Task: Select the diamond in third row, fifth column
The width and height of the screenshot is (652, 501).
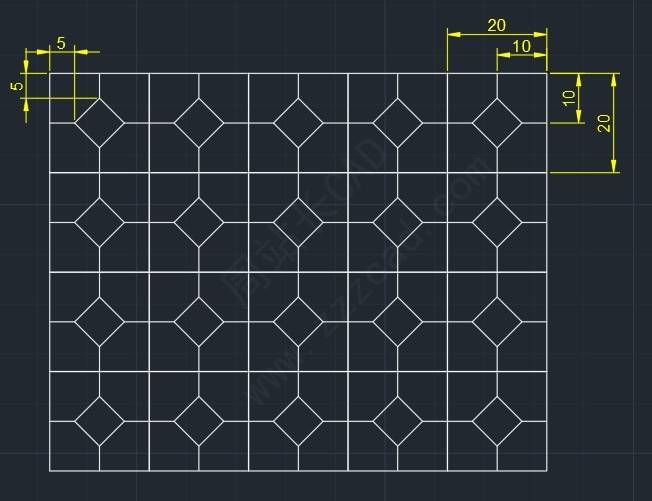Action: 497,321
